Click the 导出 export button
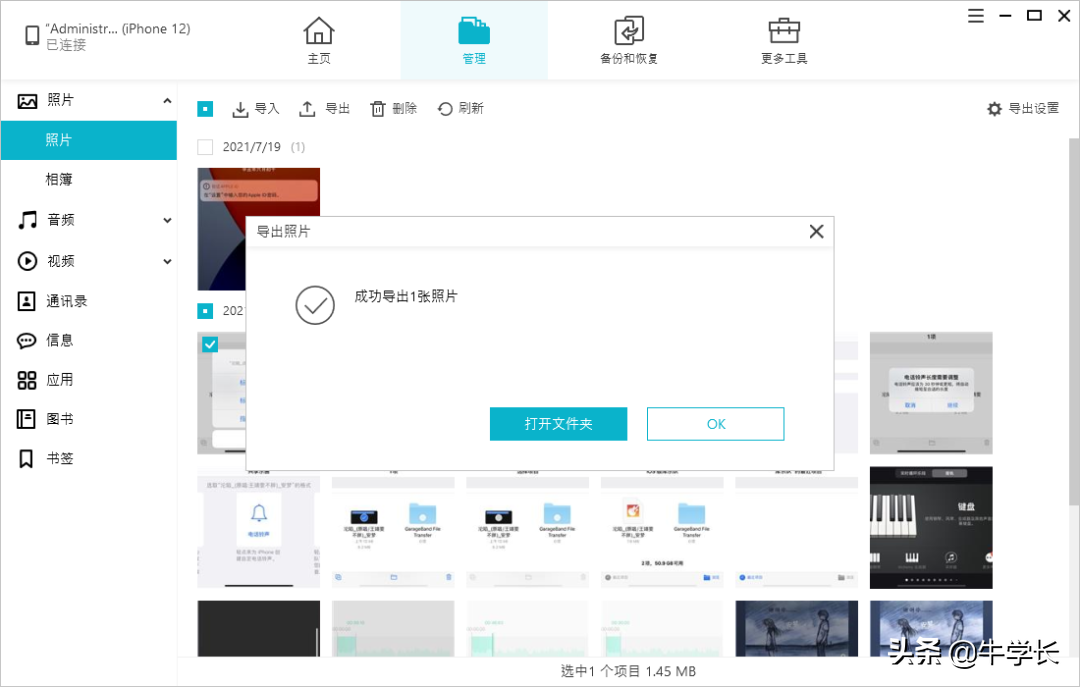 [324, 109]
